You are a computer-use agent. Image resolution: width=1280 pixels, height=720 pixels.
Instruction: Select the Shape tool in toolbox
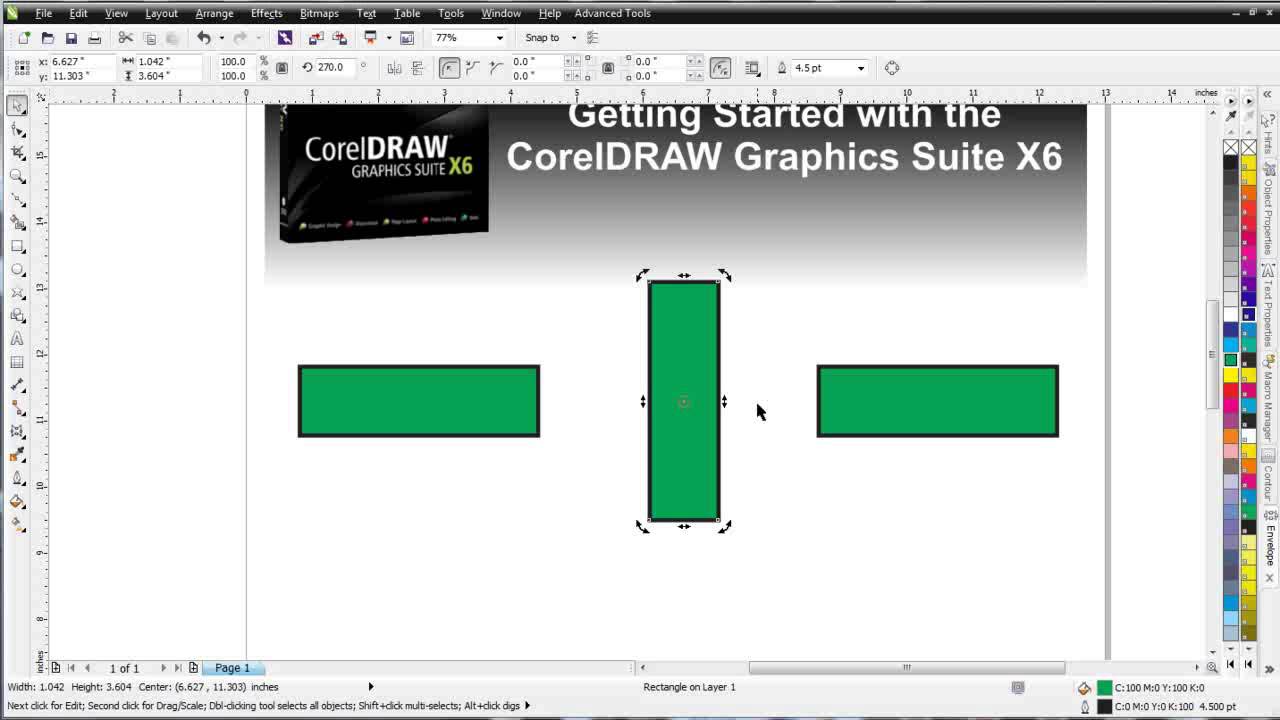(x=17, y=130)
